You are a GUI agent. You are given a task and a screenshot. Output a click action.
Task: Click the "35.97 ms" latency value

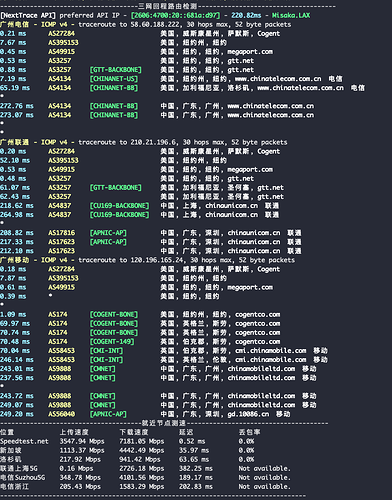coord(194,450)
